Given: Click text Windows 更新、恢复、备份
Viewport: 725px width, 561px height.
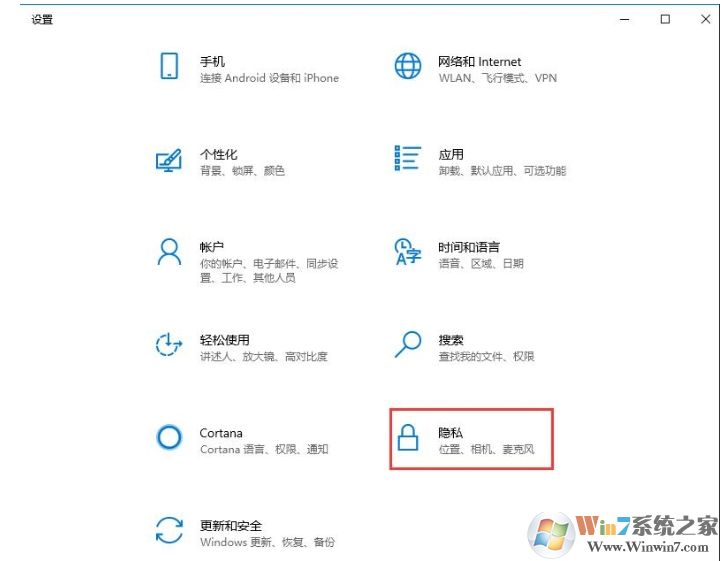Looking at the screenshot, I should click(x=268, y=542).
